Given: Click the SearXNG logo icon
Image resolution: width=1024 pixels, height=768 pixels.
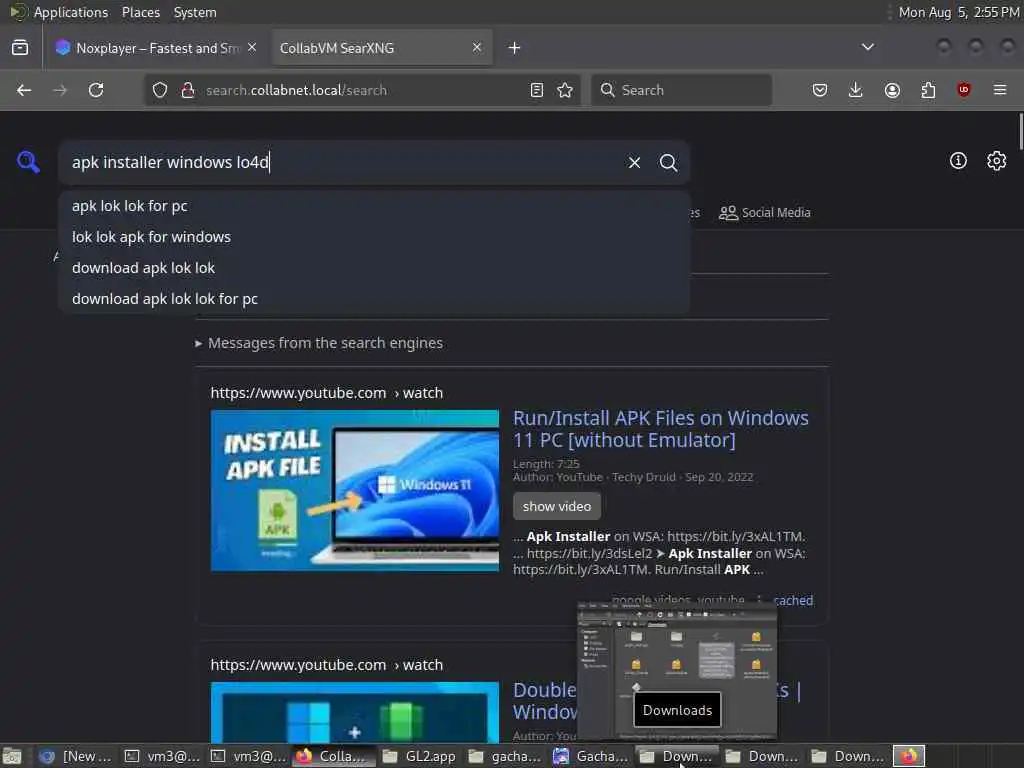Looking at the screenshot, I should 28,162.
